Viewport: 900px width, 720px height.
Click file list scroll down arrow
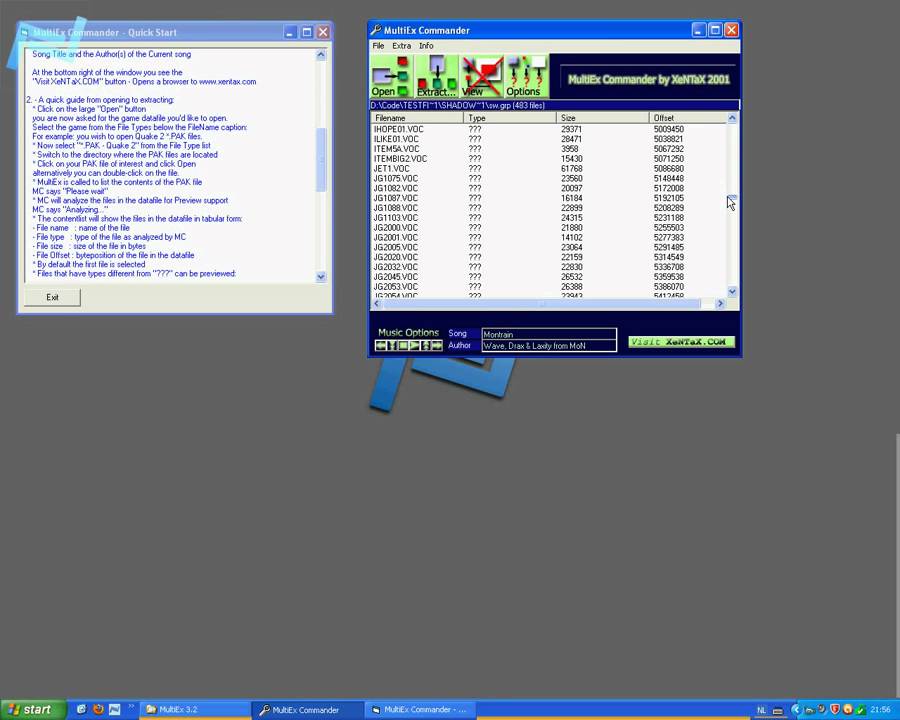pos(732,292)
